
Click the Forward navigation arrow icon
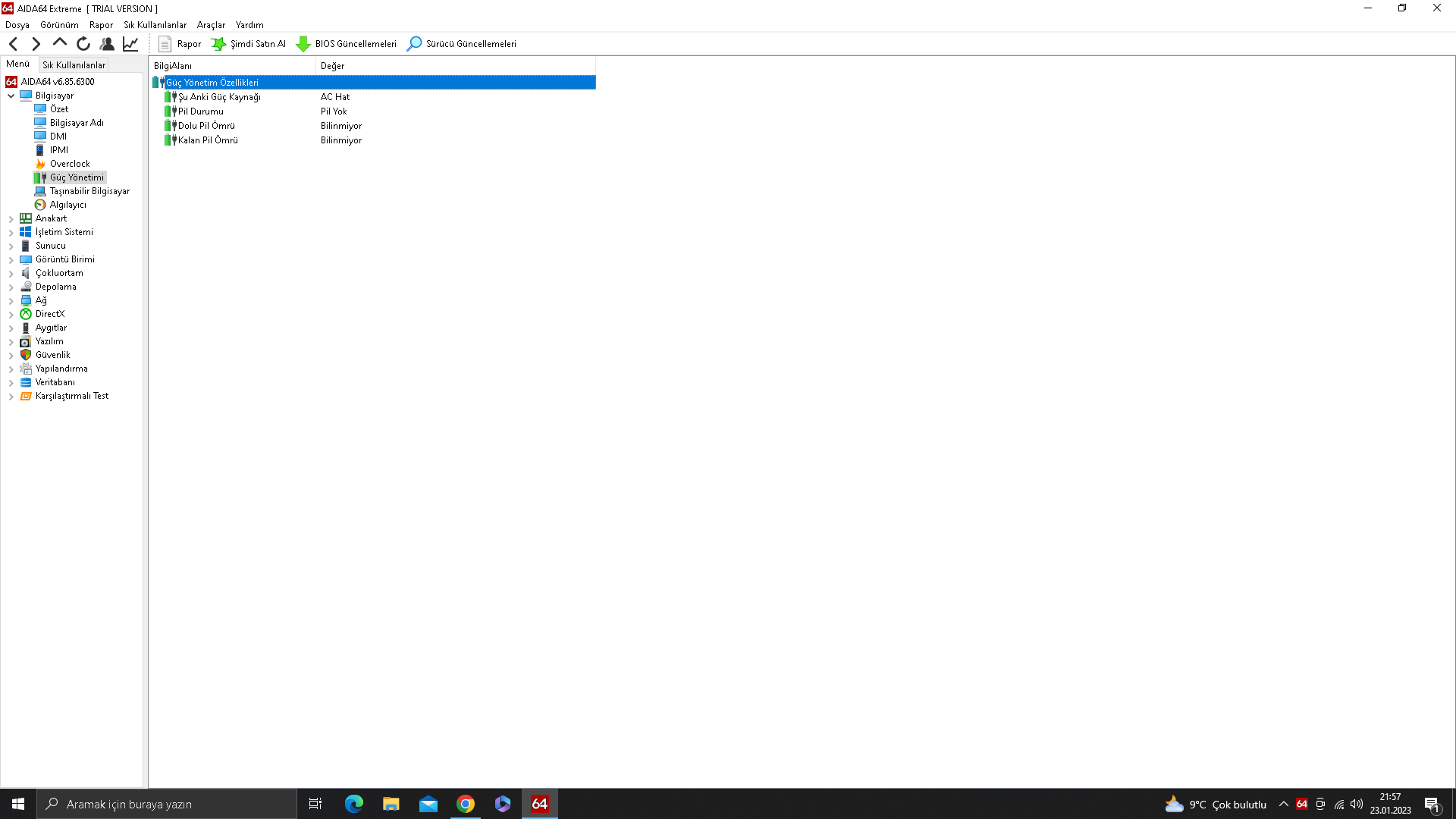click(x=36, y=44)
